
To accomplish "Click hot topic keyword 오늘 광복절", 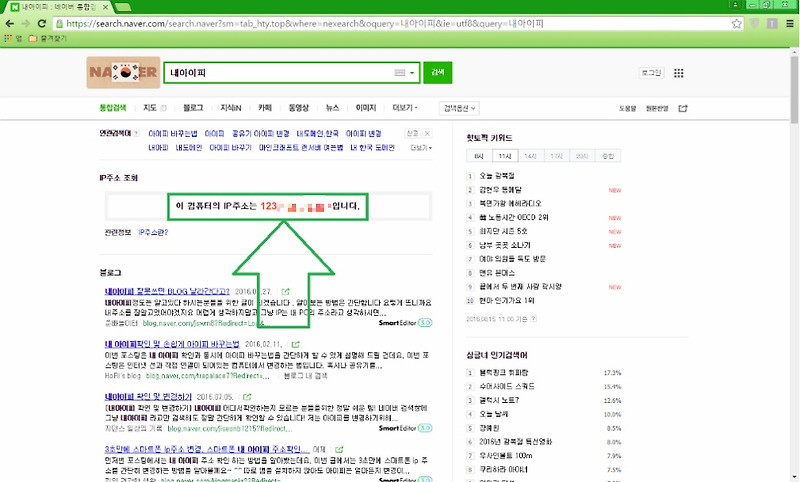I will (x=497, y=176).
